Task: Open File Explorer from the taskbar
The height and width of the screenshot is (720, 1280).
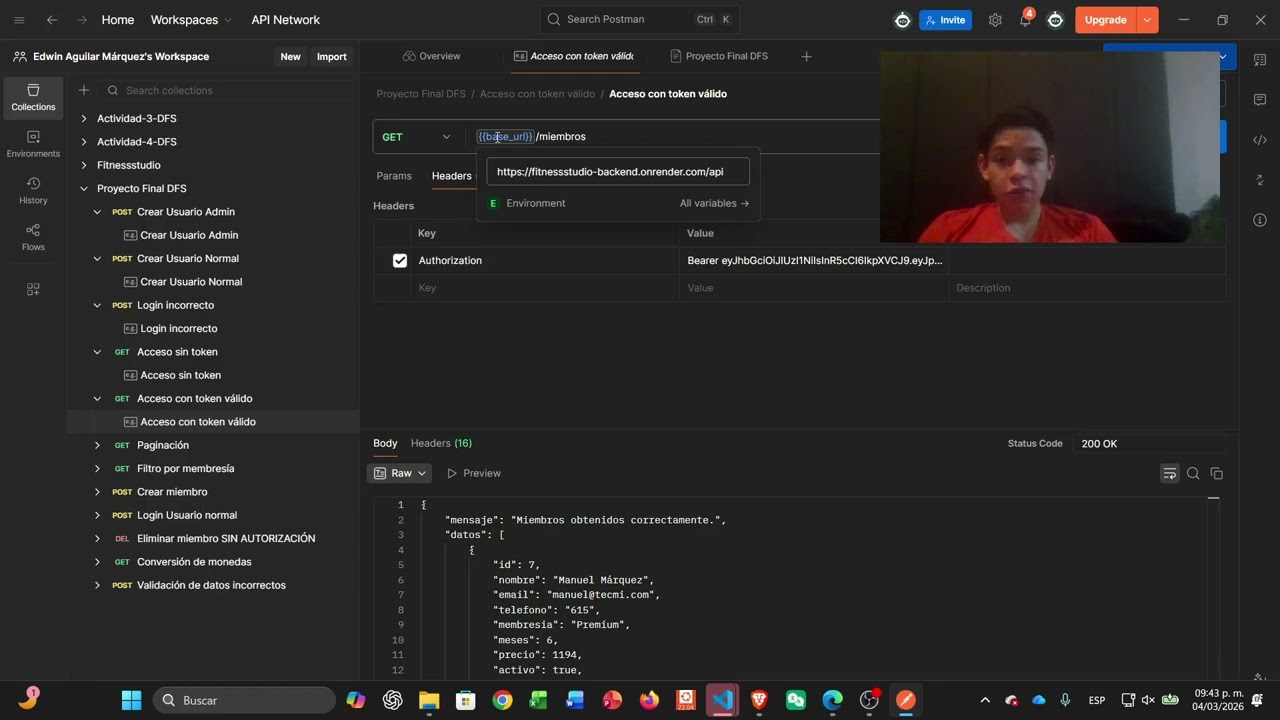Action: coord(429,700)
